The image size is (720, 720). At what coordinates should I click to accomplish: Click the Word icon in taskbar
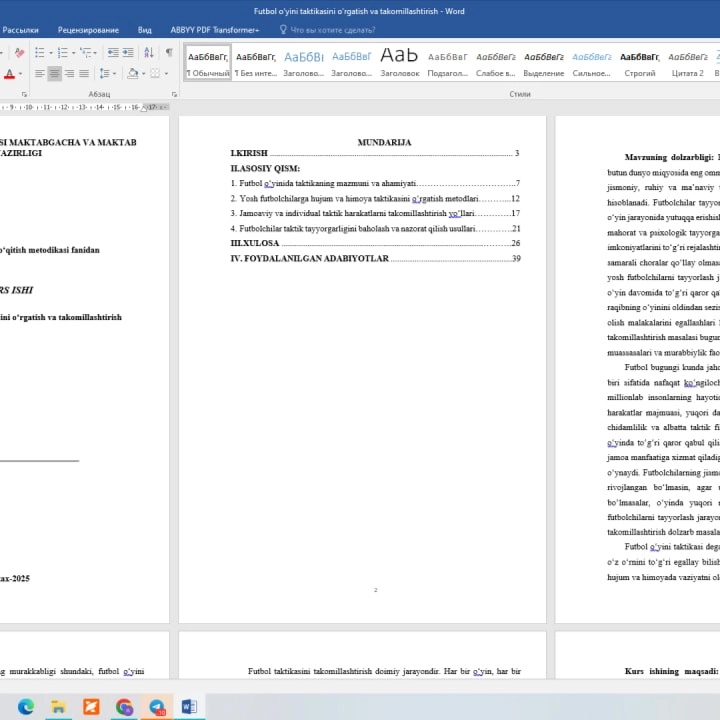click(189, 706)
